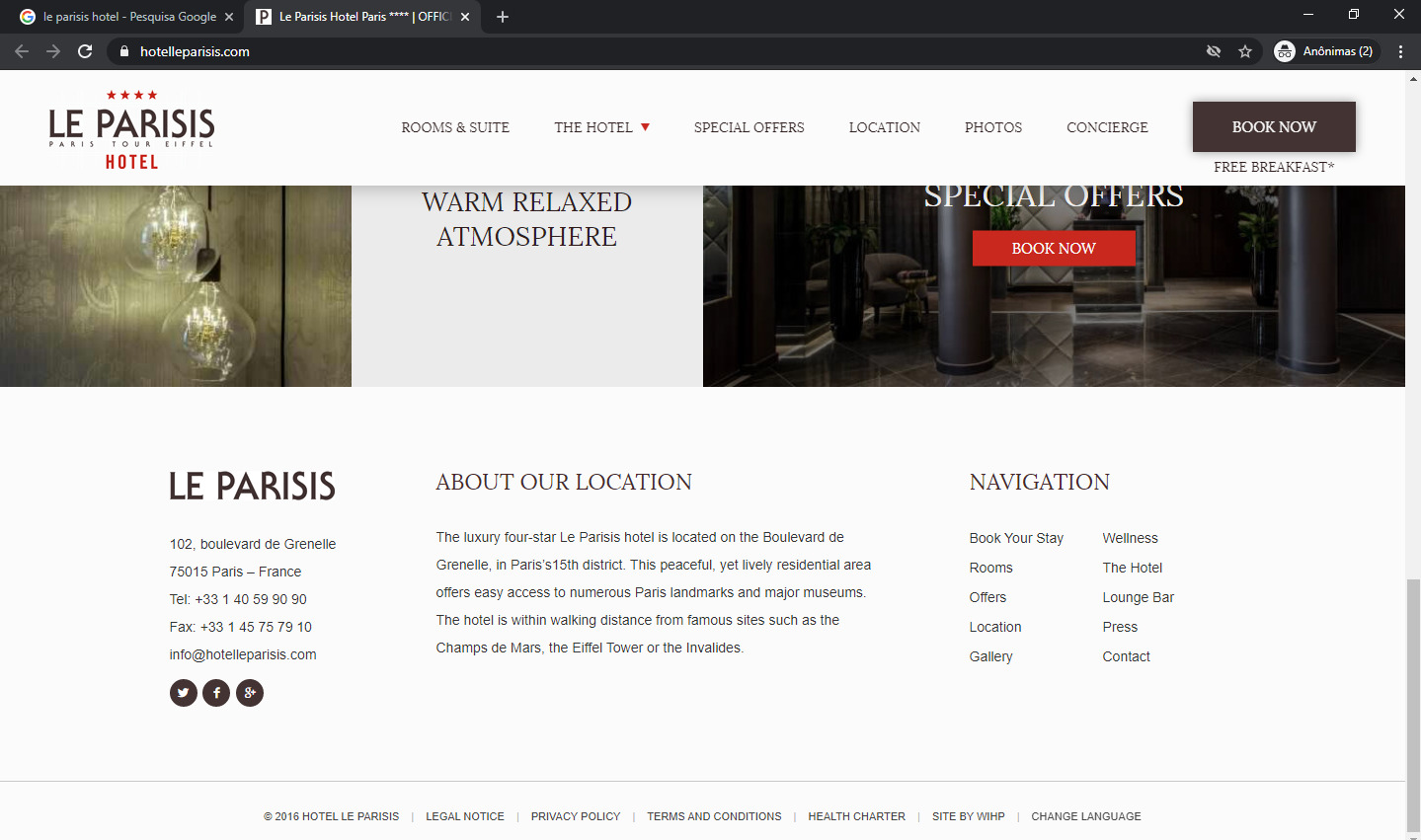
Task: Open the Lounge Bar footer link
Action: [1139, 597]
